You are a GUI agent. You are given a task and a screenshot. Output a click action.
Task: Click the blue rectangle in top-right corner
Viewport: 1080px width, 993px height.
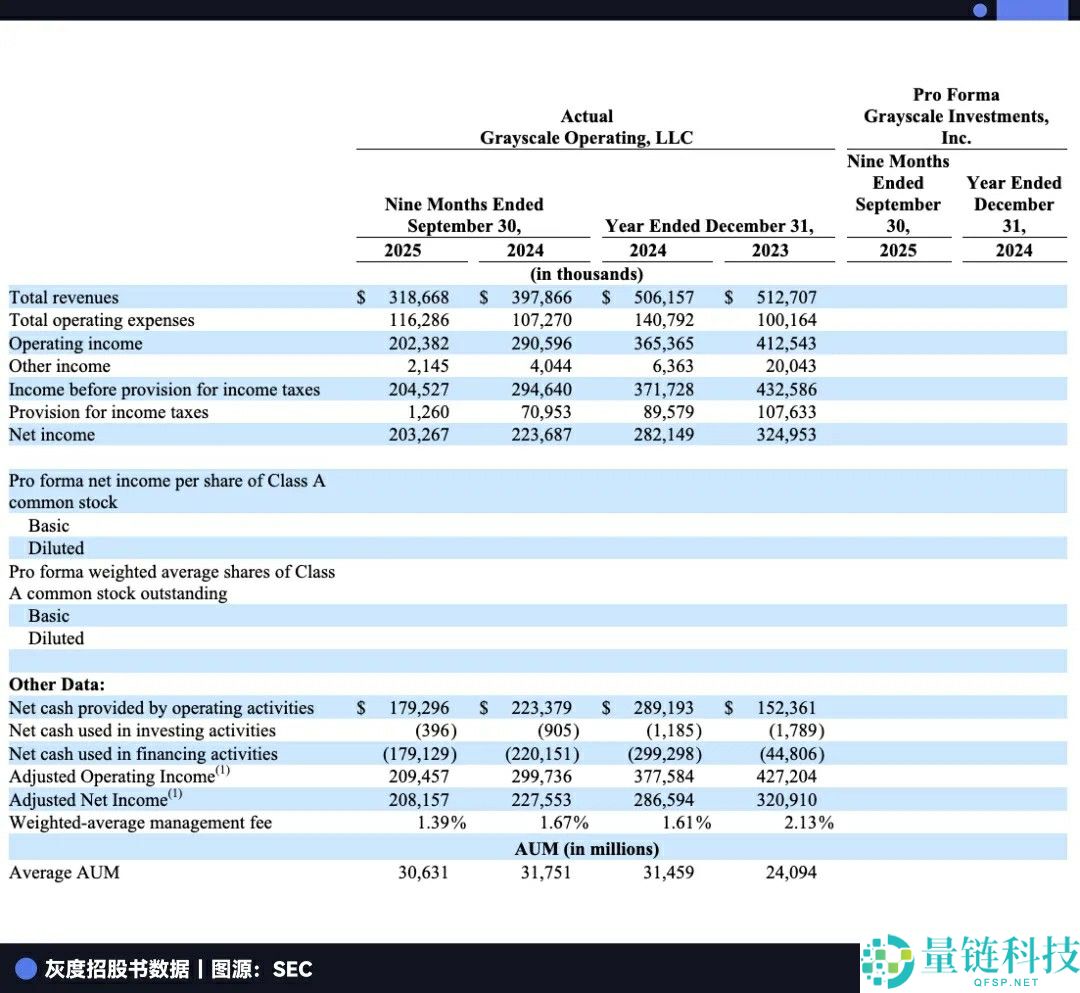[1035, 10]
